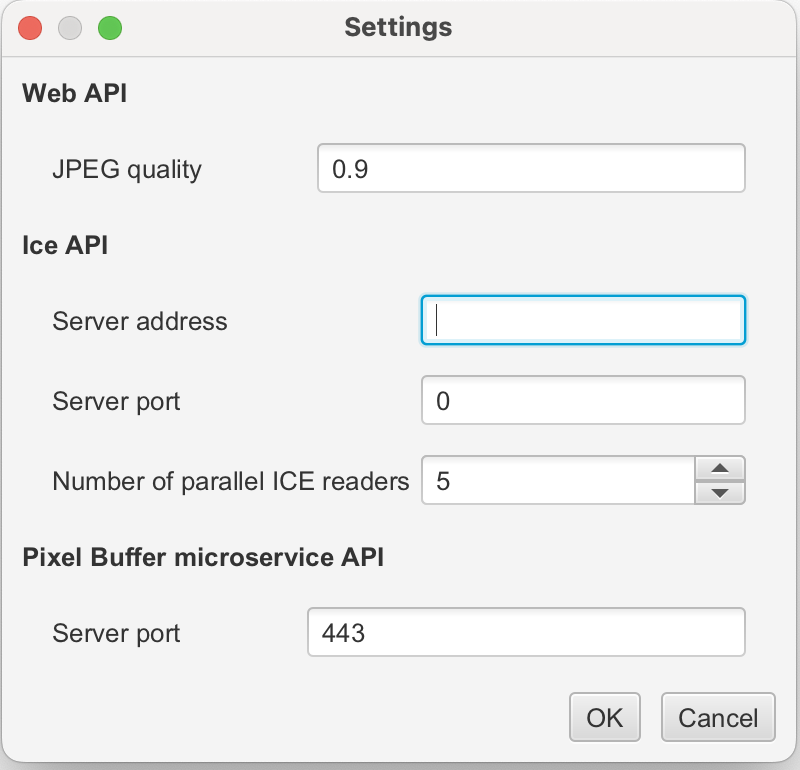
Task: Confirm settings with the OK button
Action: coord(605,717)
